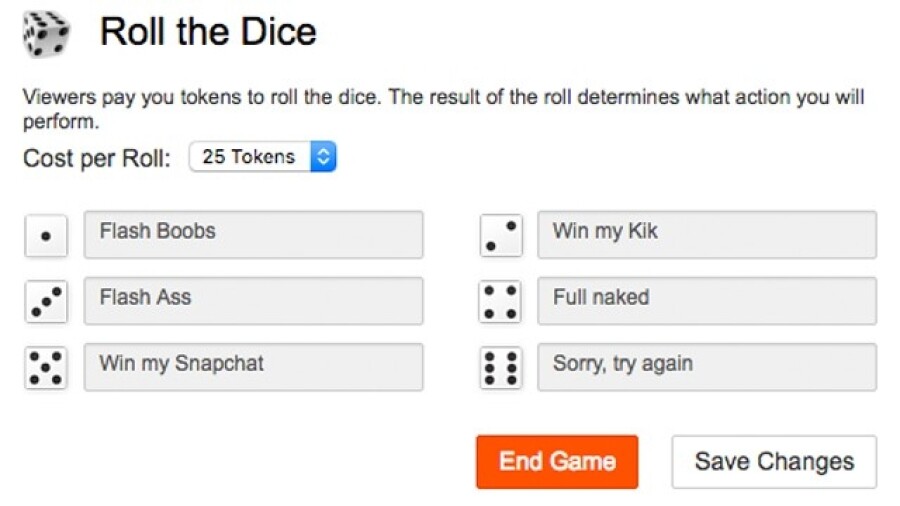Click the dice logo beside the title

click(46, 33)
